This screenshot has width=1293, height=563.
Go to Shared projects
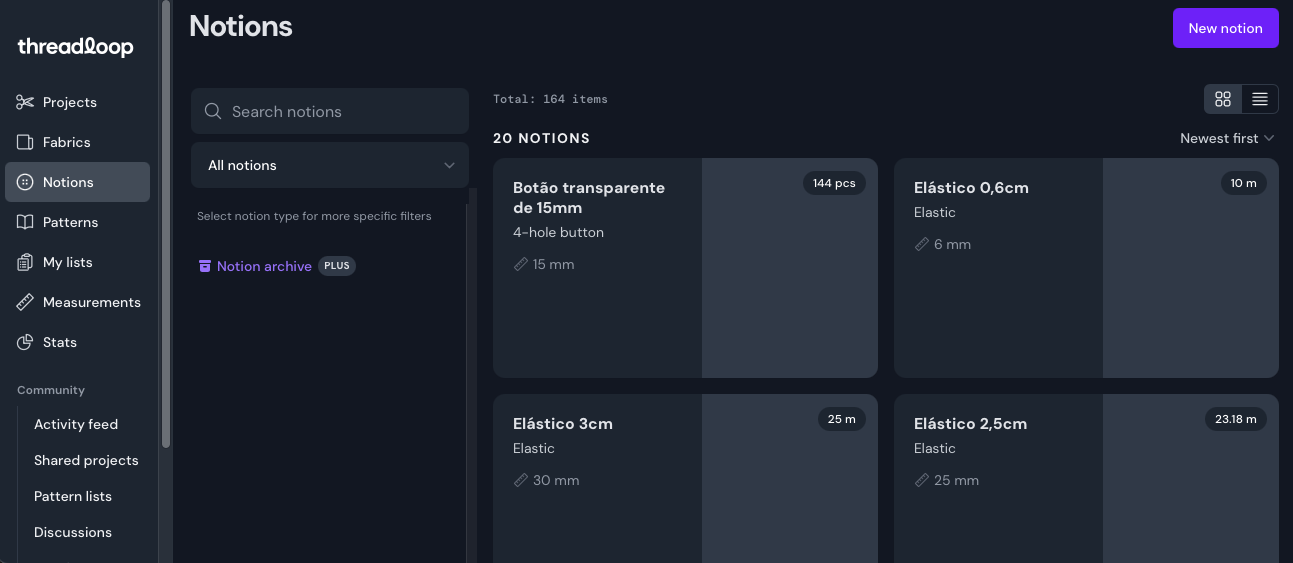point(86,460)
